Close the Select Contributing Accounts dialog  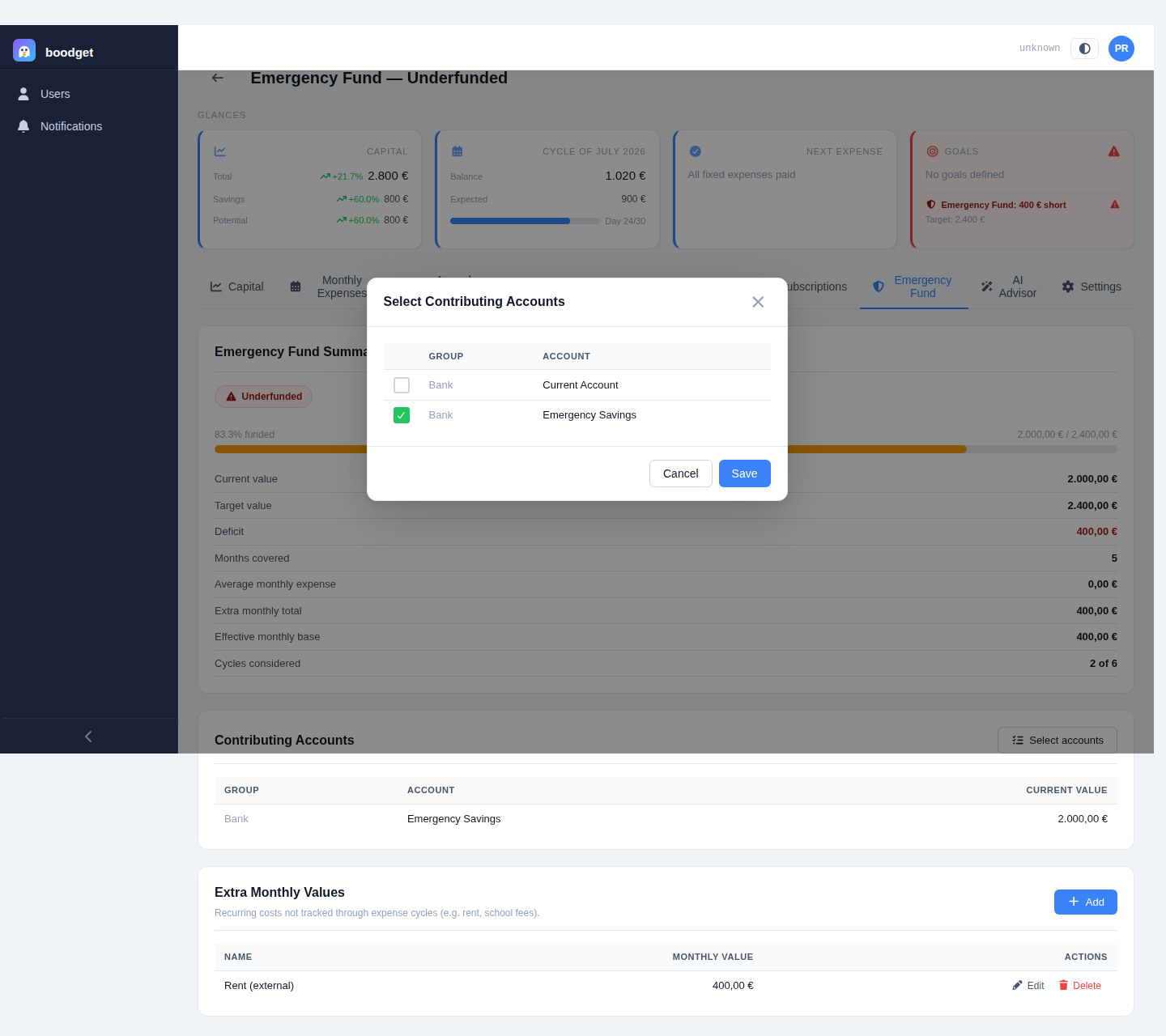pos(758,302)
